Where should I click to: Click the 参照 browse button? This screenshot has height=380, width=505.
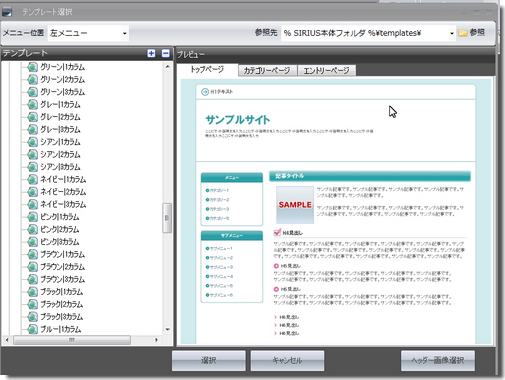pyautogui.click(x=472, y=33)
